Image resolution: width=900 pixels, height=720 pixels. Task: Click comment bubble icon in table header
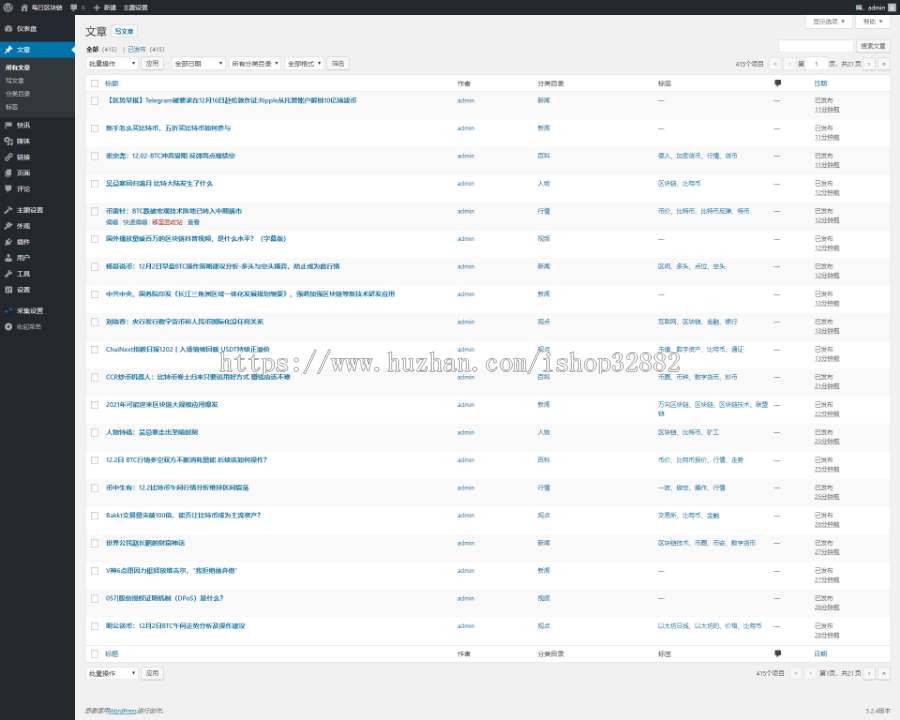point(778,83)
